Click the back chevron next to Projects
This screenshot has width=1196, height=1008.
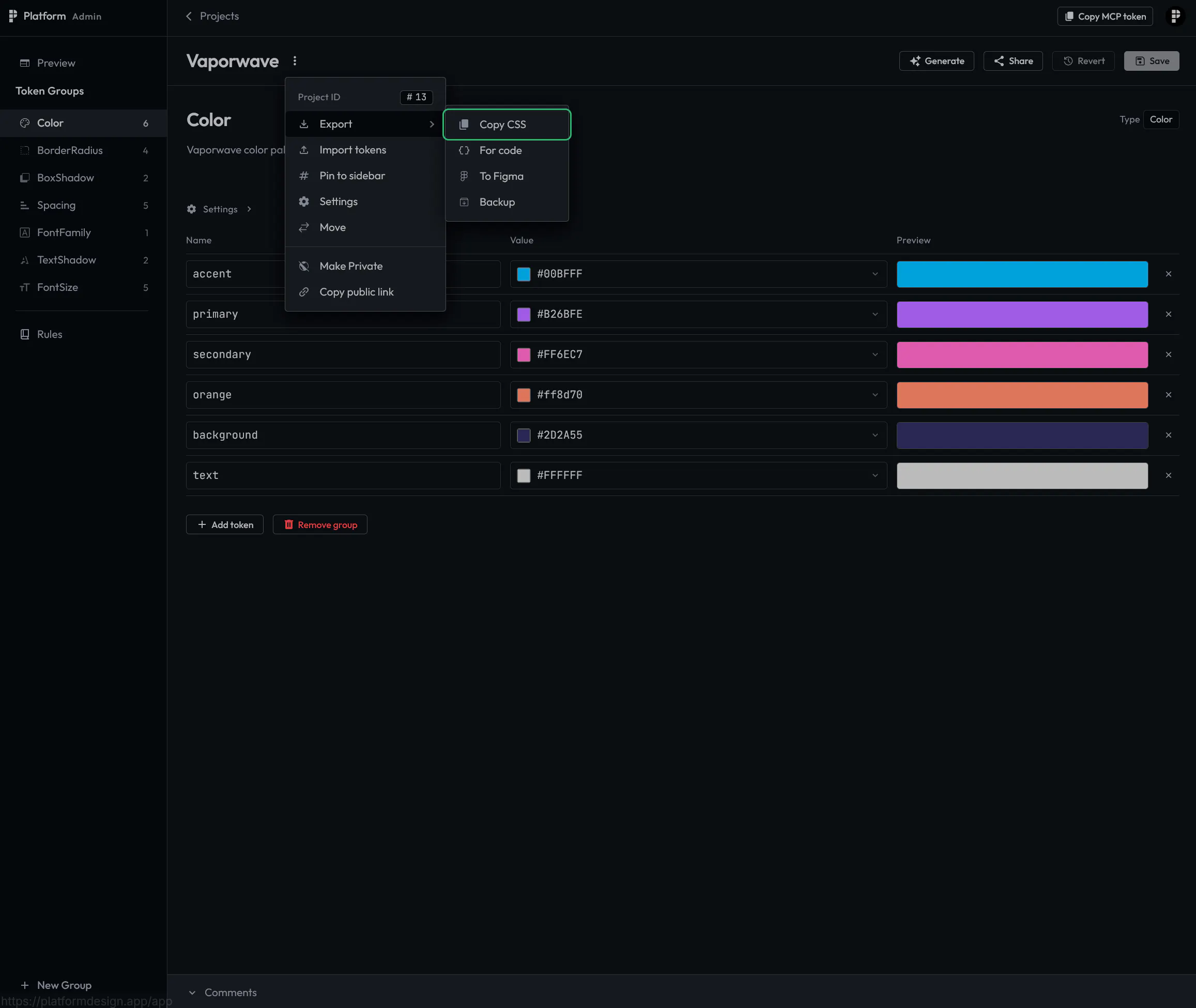click(189, 16)
